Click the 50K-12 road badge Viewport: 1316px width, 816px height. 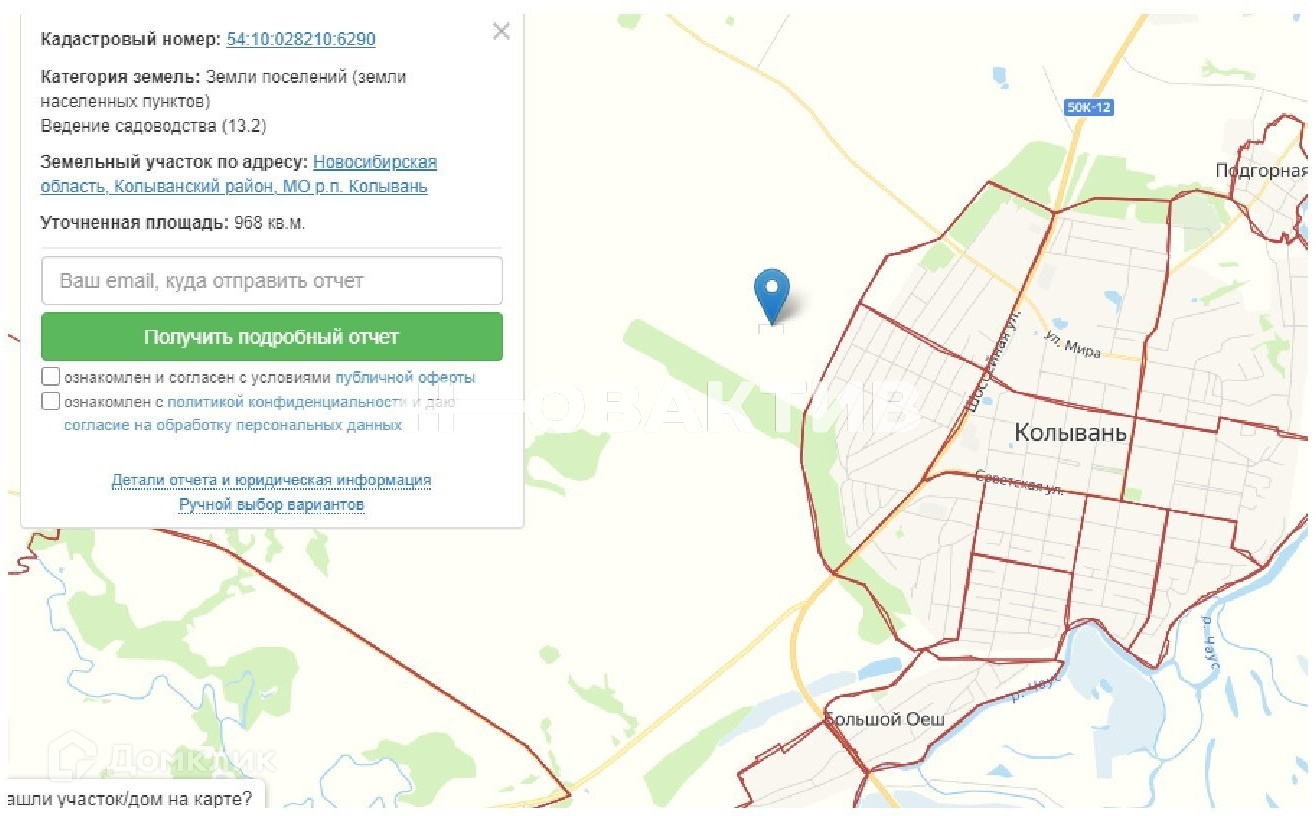[x=1088, y=107]
